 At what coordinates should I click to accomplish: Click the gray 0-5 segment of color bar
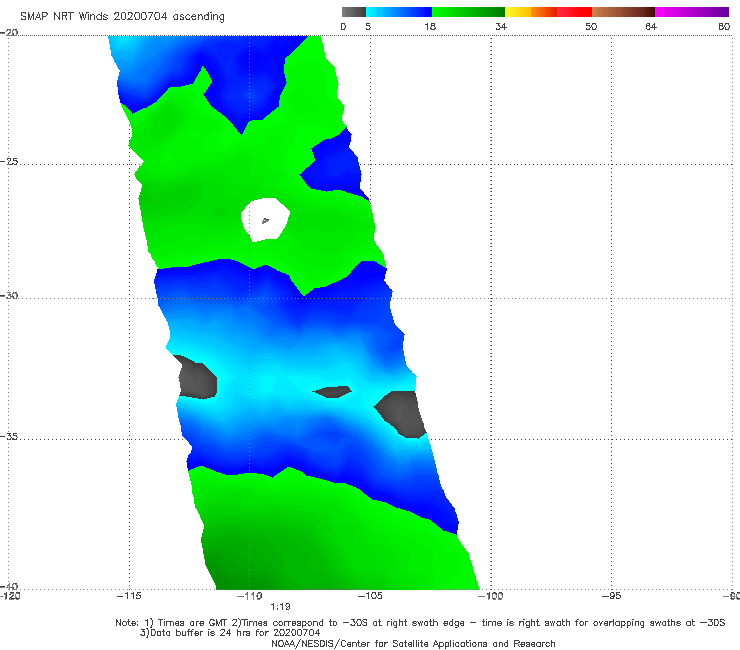pyautogui.click(x=354, y=12)
